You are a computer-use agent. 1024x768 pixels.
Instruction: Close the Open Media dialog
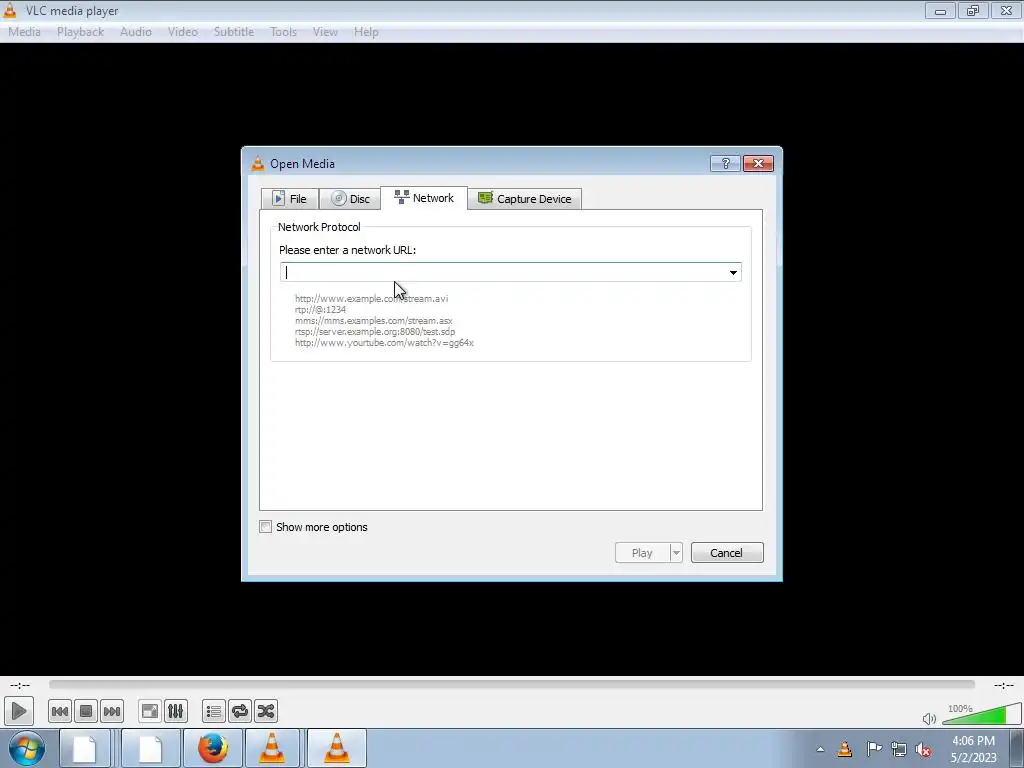coord(758,163)
